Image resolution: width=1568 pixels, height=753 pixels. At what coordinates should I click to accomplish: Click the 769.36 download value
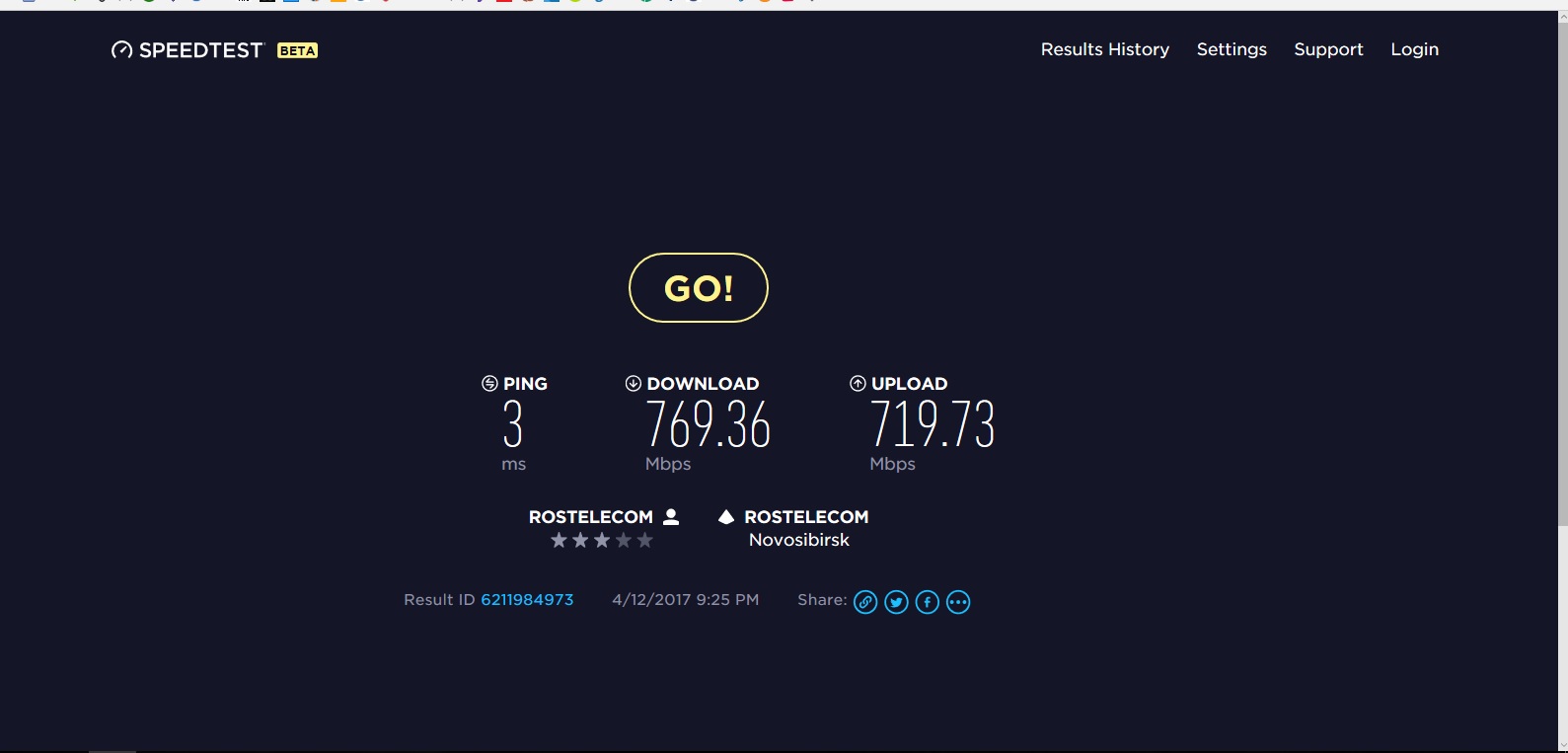pos(709,424)
